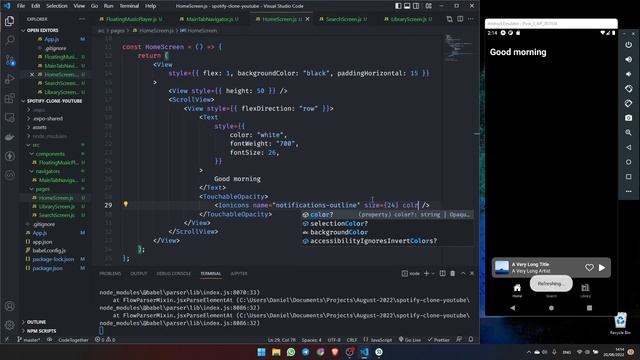Click the master branch in the status bar
The width and height of the screenshot is (640, 360).
coord(29,340)
